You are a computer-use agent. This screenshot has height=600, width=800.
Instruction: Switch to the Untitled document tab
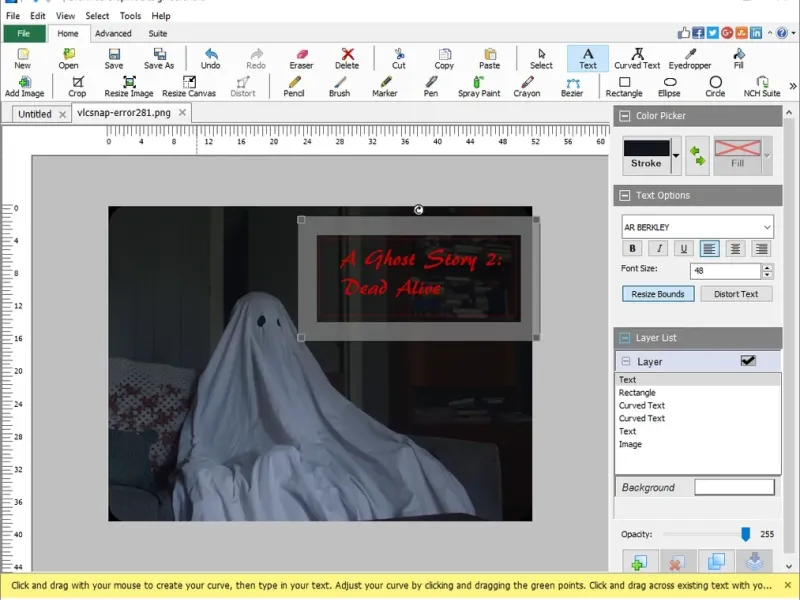pos(35,114)
